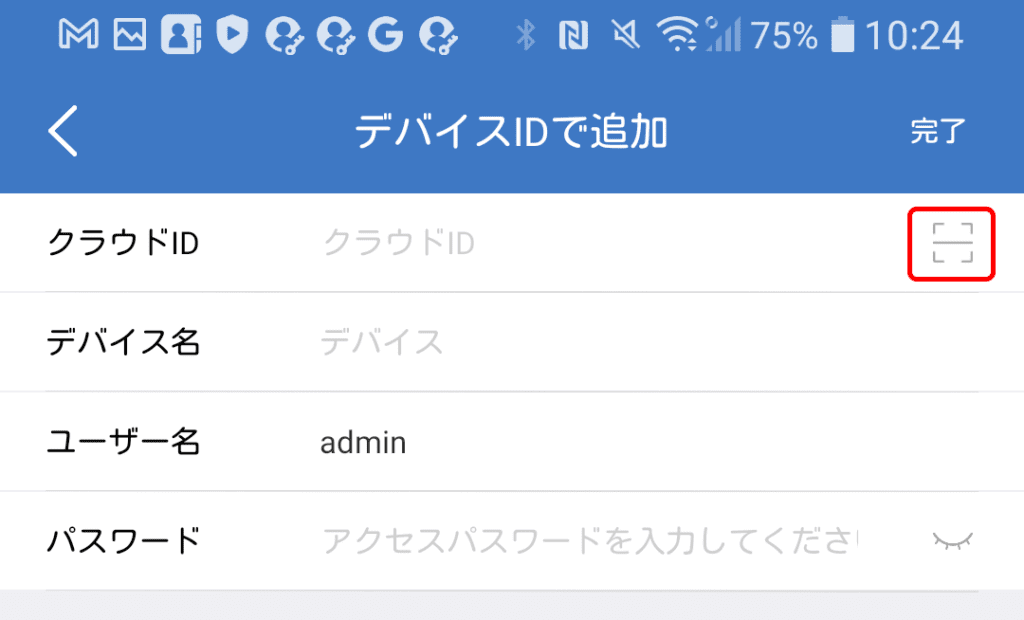Viewport: 1024px width, 620px height.
Task: Tap the 10:24 clock in status bar
Action: 914,36
